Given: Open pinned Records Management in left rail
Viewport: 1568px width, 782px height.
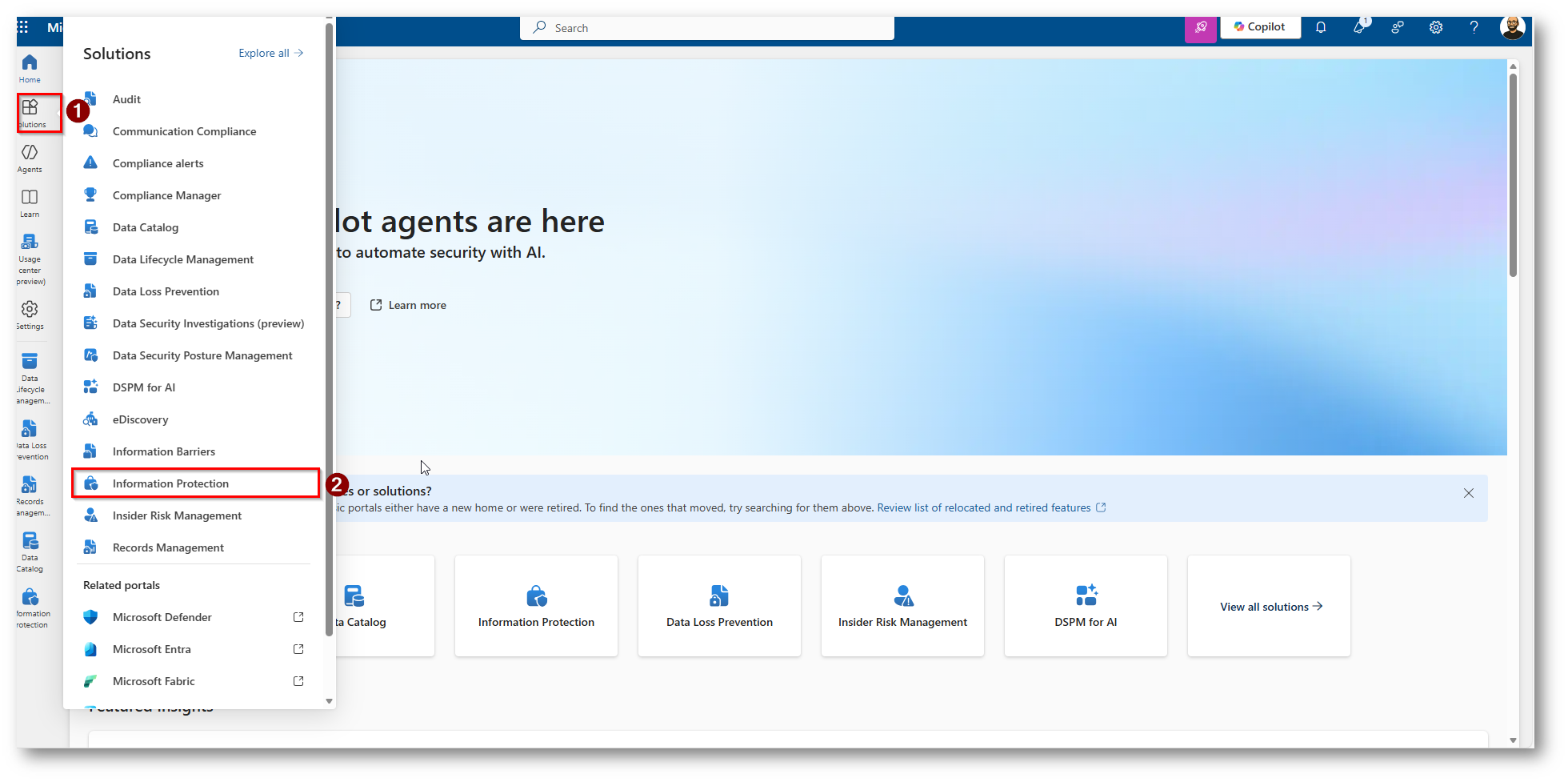Looking at the screenshot, I should tap(30, 496).
